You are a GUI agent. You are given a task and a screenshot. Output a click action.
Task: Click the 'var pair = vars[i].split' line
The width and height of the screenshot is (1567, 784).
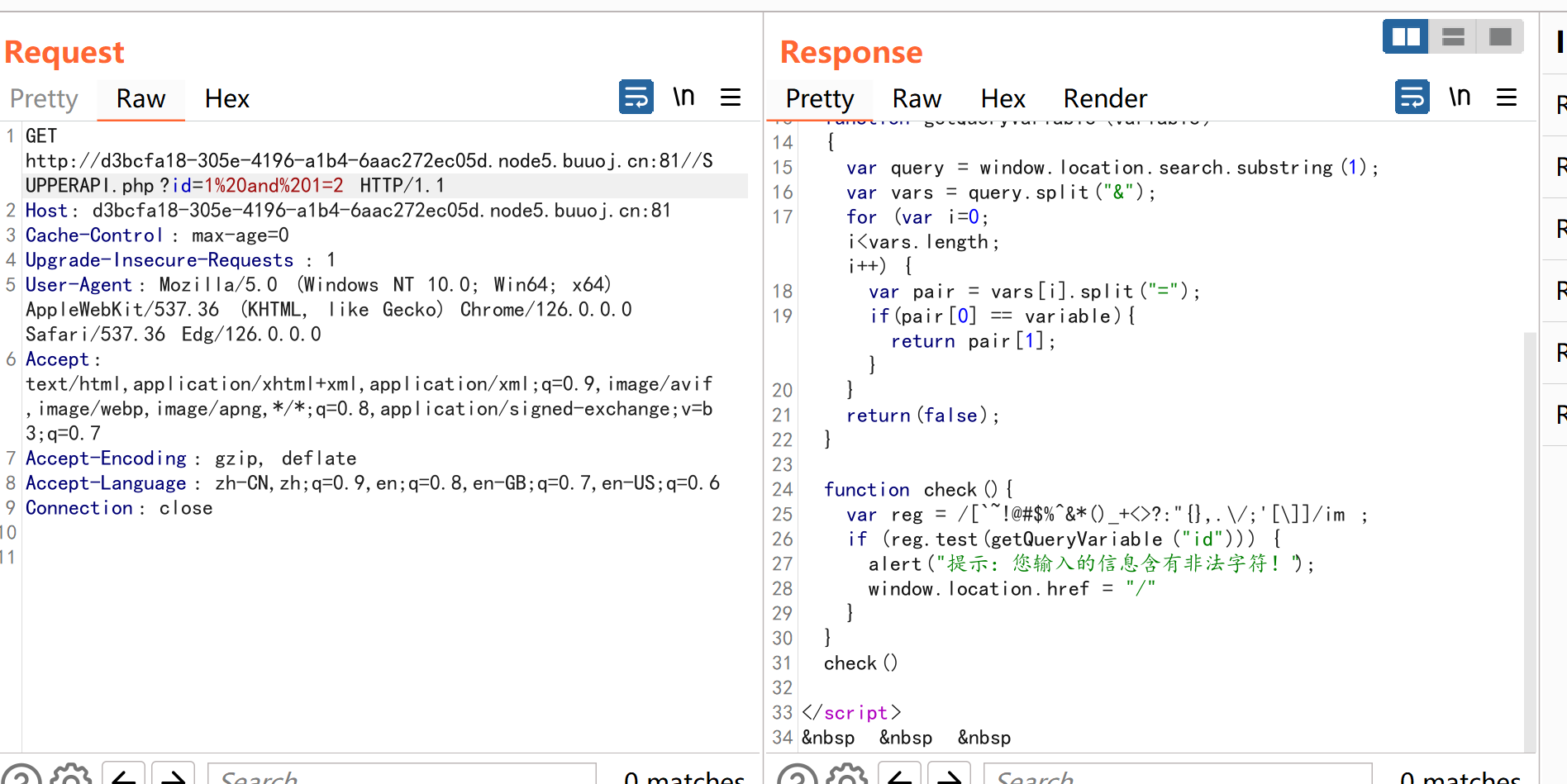[1034, 292]
